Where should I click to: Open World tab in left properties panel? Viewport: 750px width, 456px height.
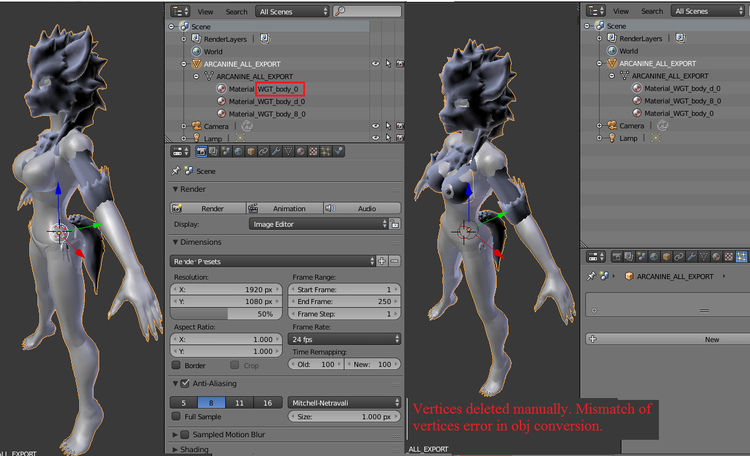tap(238, 151)
